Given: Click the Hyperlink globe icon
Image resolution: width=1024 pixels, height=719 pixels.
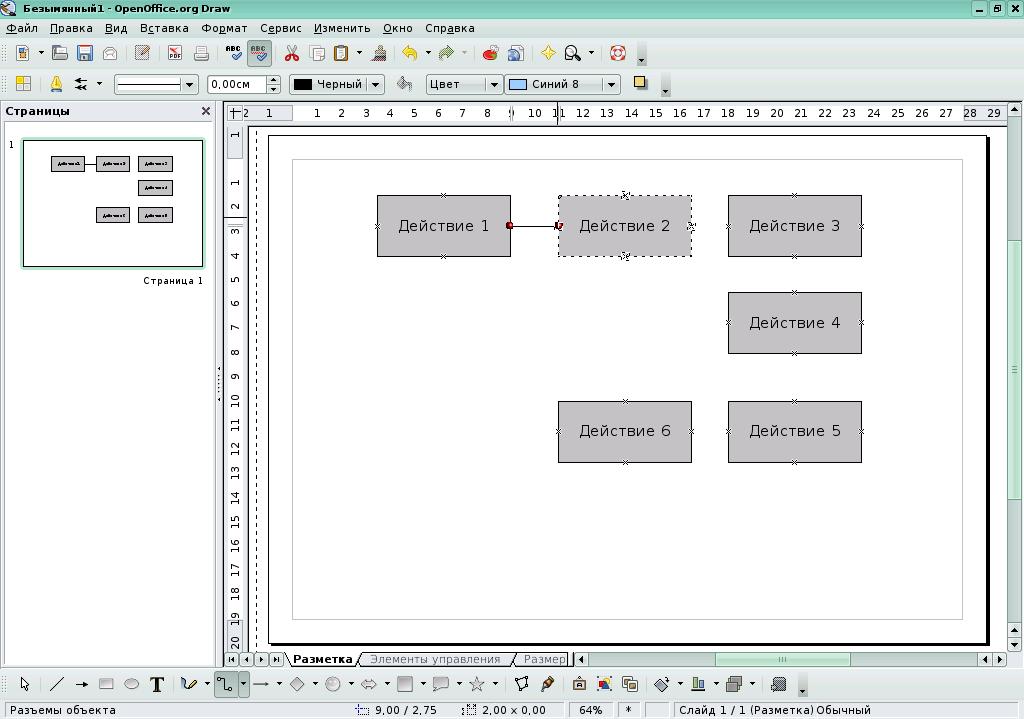Looking at the screenshot, I should click(x=516, y=53).
